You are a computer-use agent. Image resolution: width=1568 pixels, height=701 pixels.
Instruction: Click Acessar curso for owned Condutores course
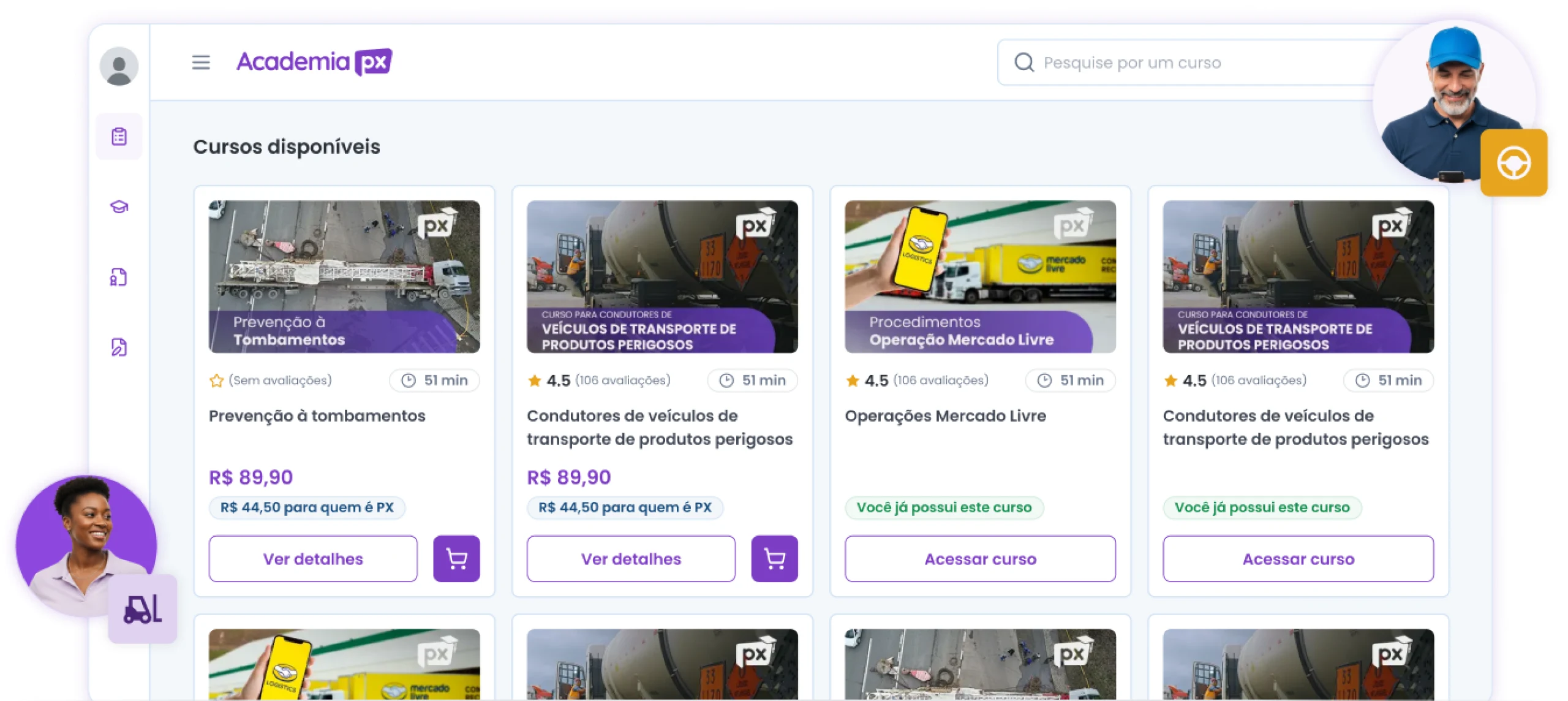pos(1298,559)
